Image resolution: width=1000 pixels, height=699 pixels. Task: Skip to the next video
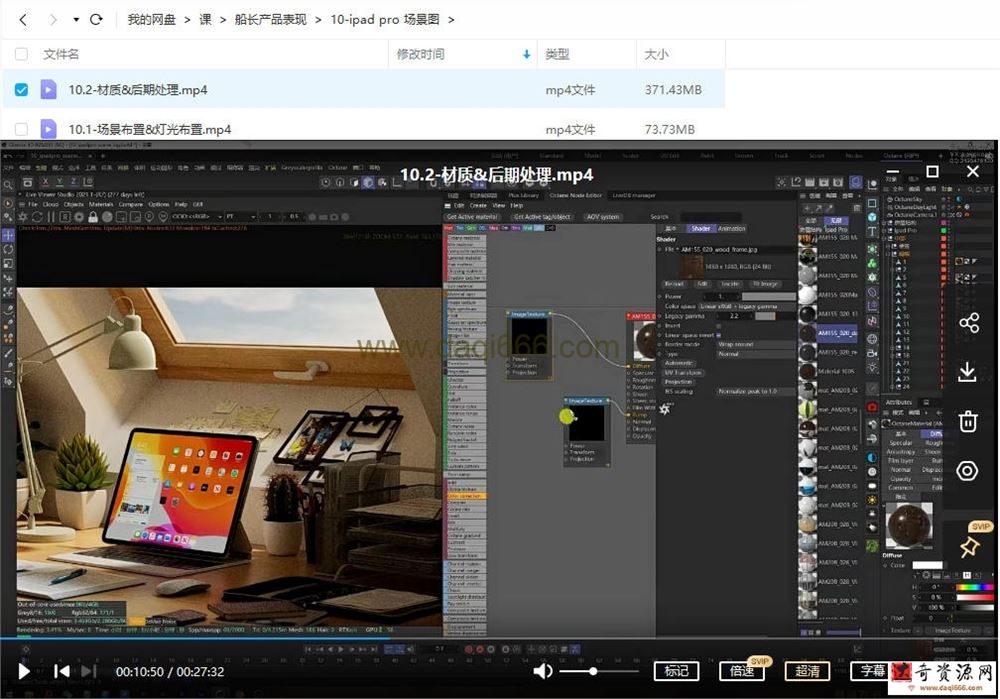pos(89,671)
